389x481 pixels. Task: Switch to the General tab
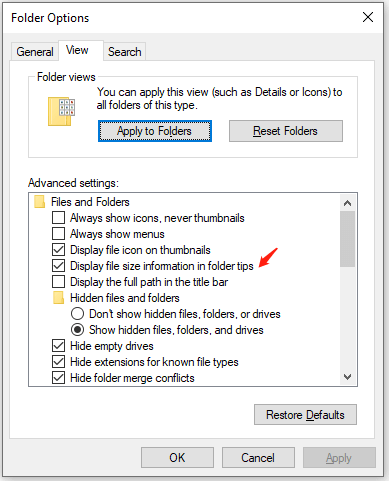coord(35,52)
